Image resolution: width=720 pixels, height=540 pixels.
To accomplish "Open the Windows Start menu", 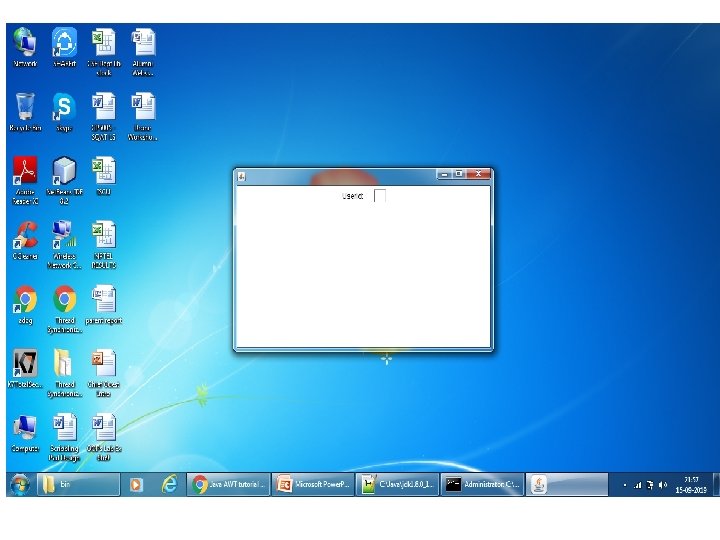I will (x=20, y=484).
